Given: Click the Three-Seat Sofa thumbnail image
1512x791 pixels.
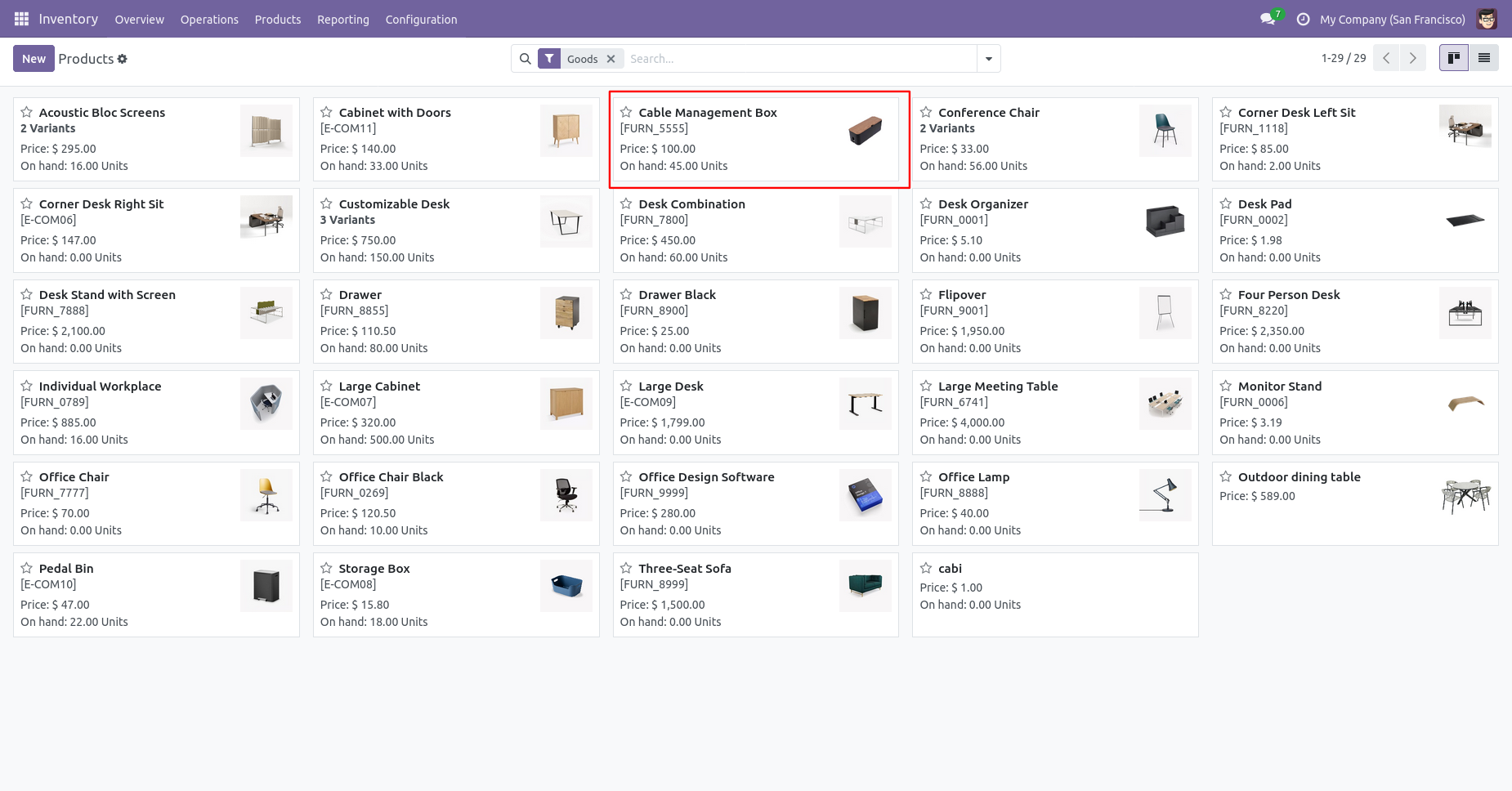Looking at the screenshot, I should tap(866, 586).
